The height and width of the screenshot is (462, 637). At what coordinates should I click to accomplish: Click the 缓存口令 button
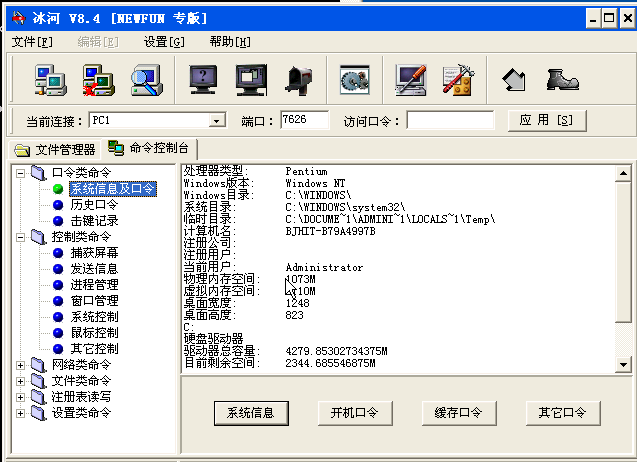[459, 413]
